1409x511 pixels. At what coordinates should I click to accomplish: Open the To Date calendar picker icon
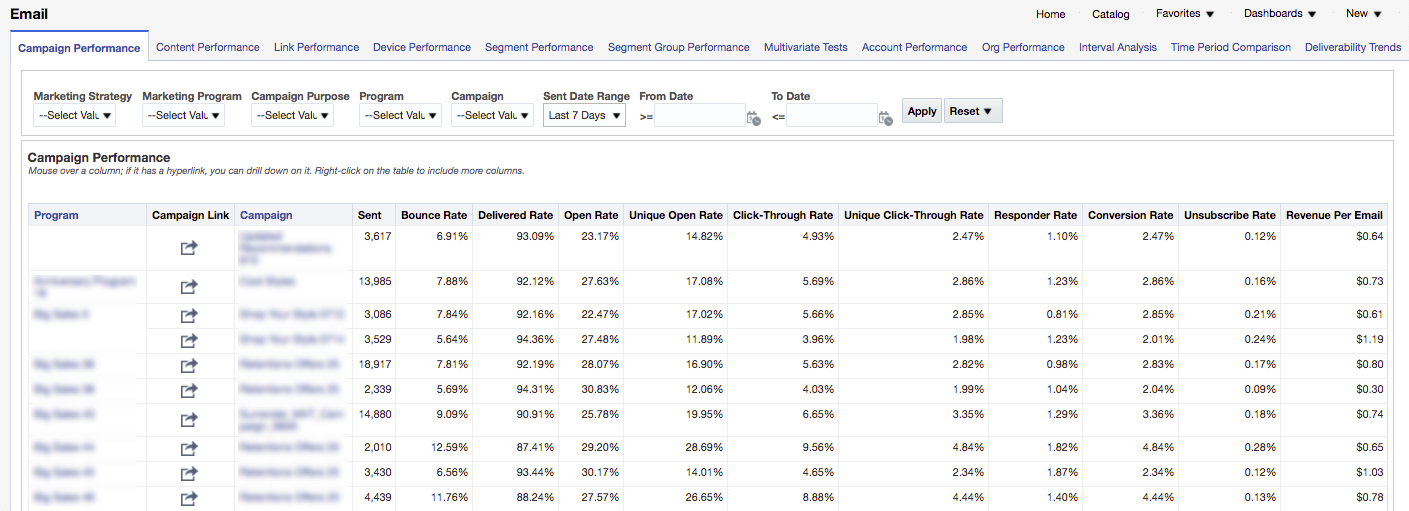coord(885,118)
